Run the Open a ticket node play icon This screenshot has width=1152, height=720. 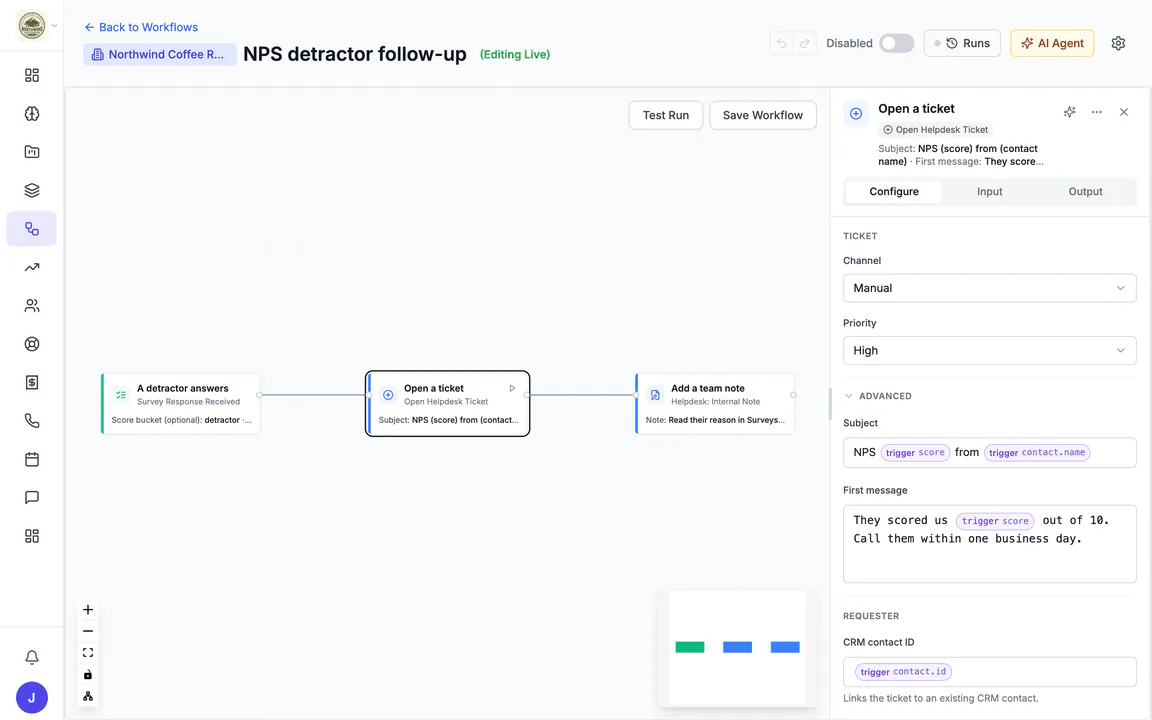[x=512, y=388]
